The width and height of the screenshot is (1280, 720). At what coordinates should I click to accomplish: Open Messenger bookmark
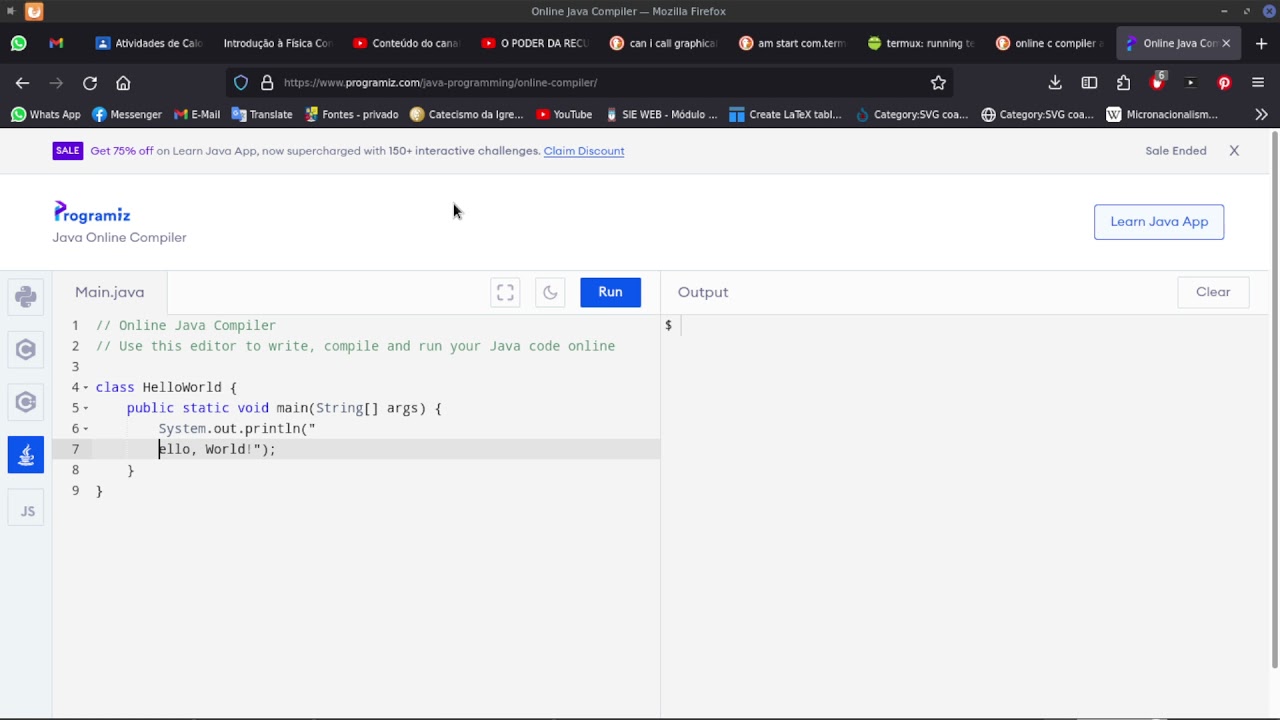(x=126, y=114)
